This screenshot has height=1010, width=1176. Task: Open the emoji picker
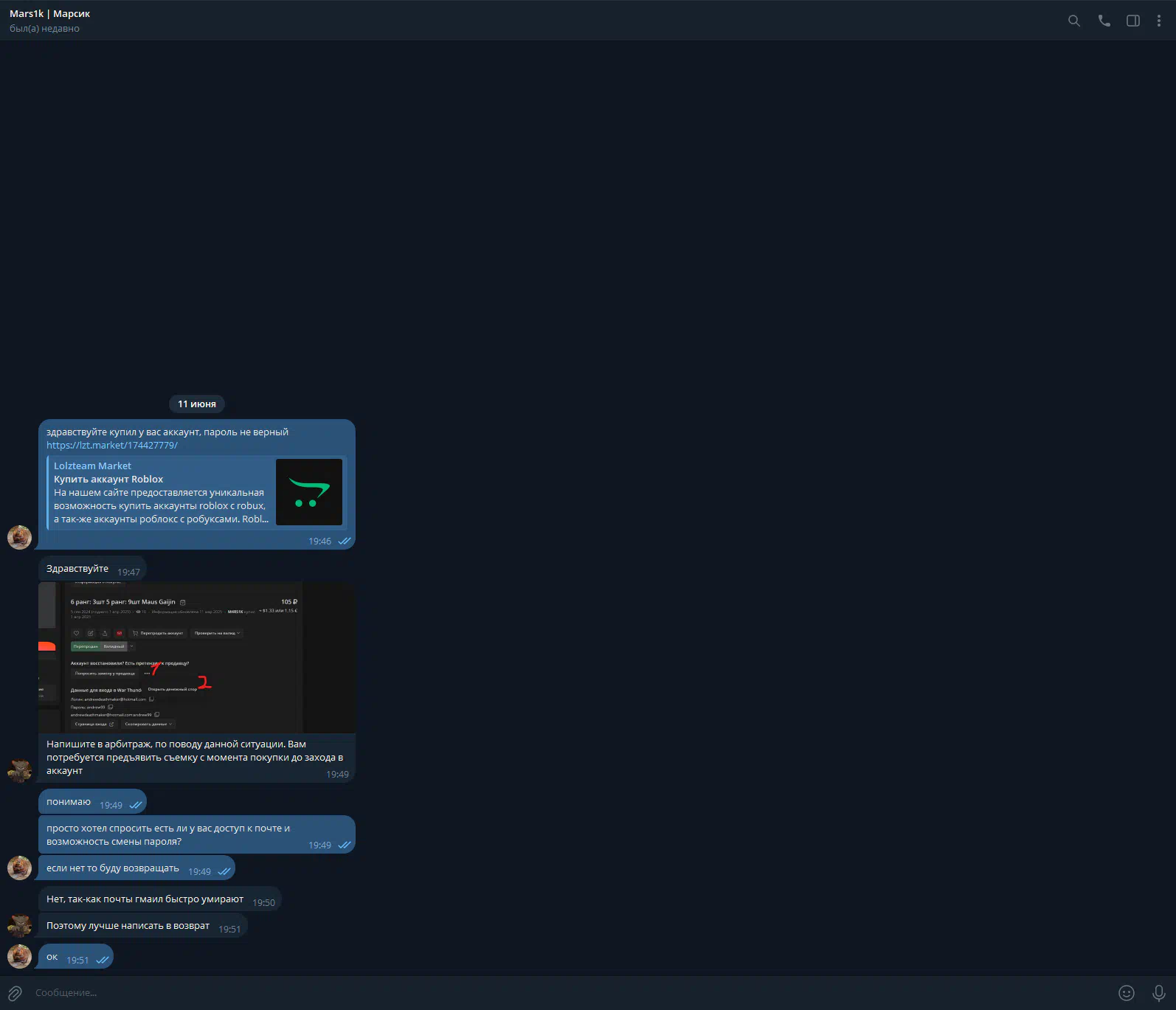[x=1127, y=993]
